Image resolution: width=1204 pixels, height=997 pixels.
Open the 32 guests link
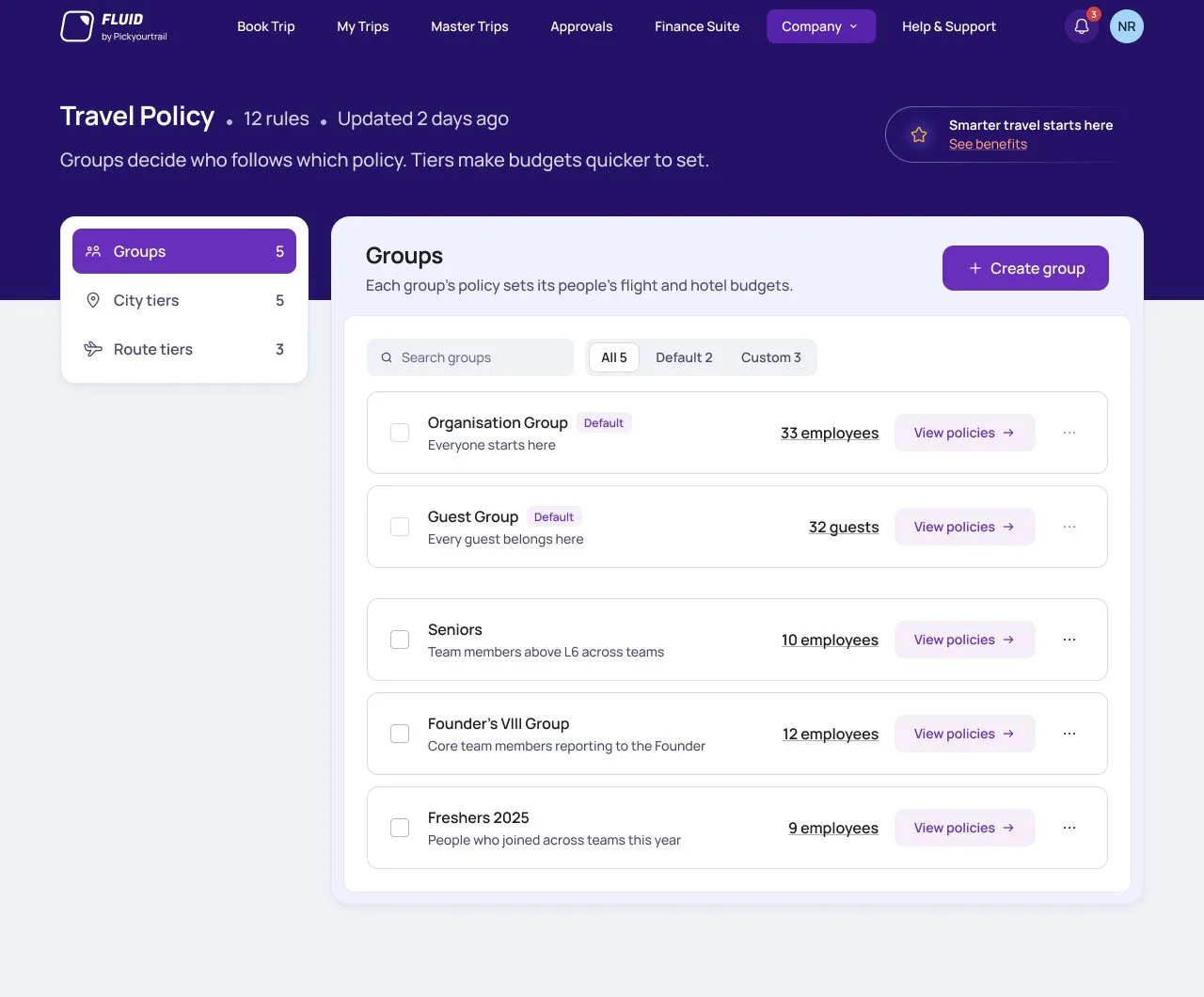click(x=844, y=527)
